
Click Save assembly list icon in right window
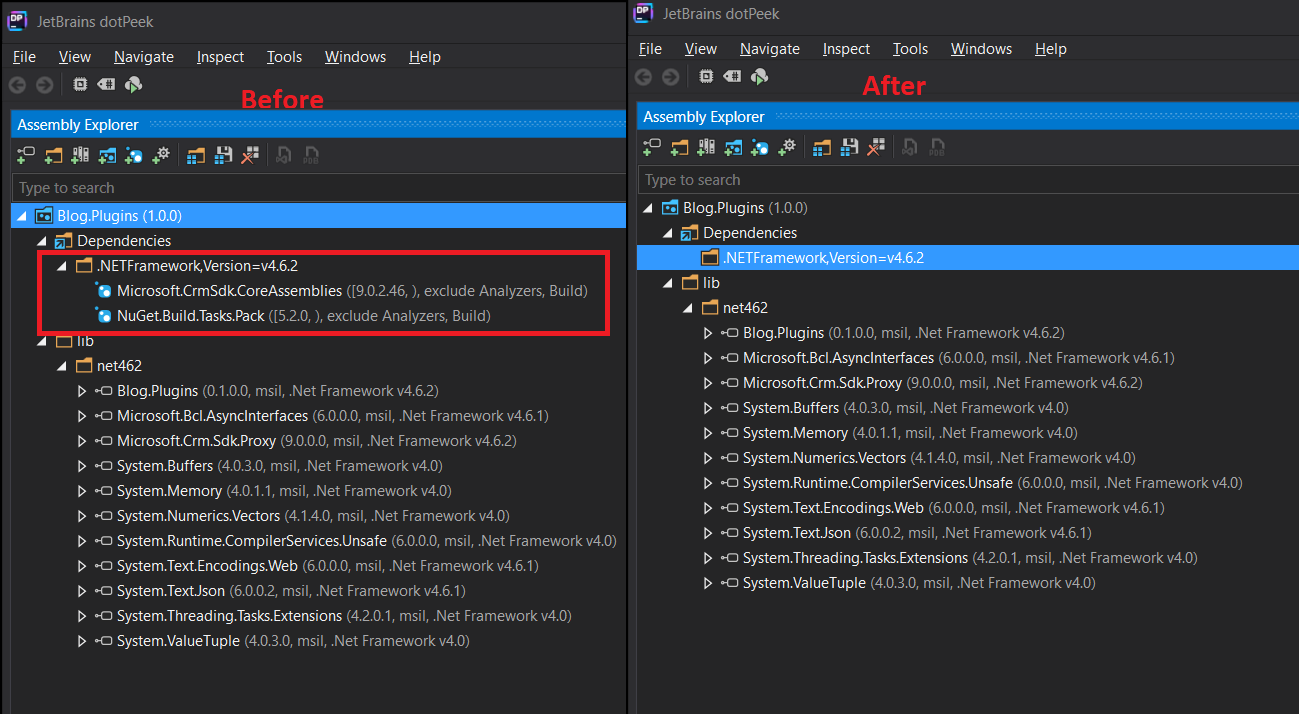click(849, 147)
